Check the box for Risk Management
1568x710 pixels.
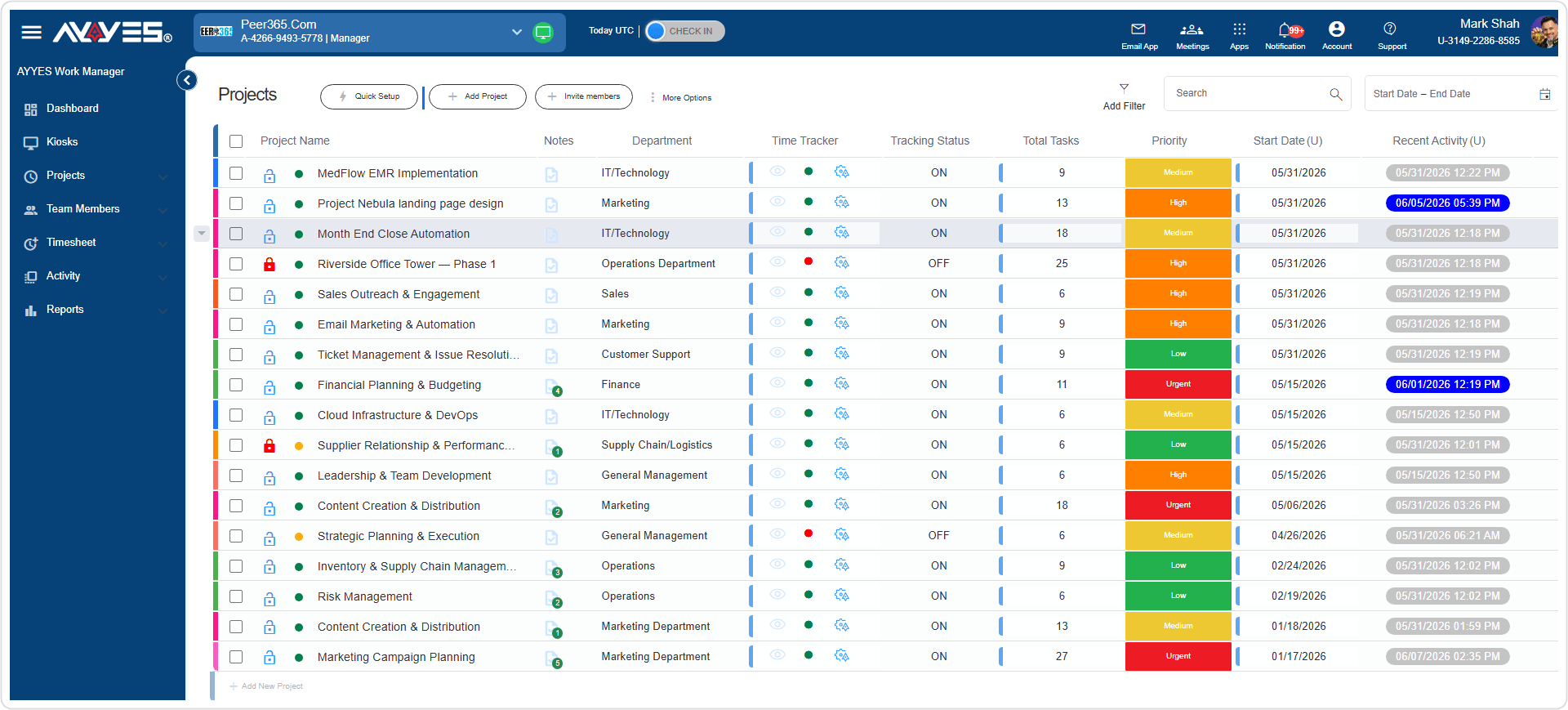click(236, 596)
